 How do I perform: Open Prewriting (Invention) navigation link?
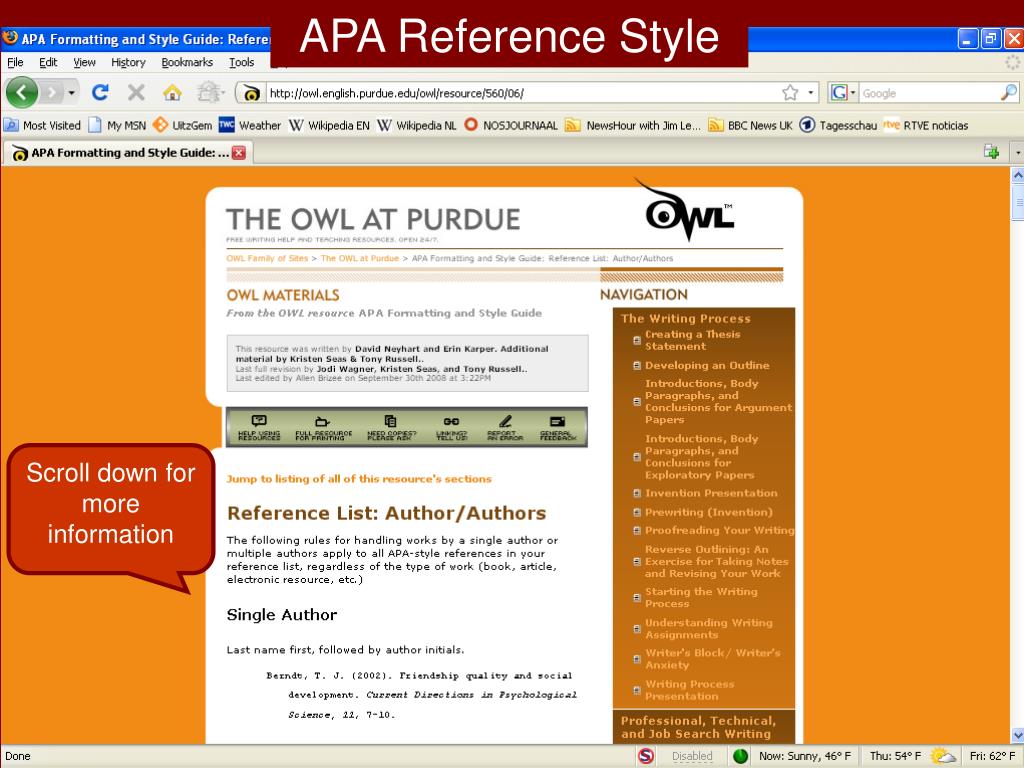click(709, 512)
